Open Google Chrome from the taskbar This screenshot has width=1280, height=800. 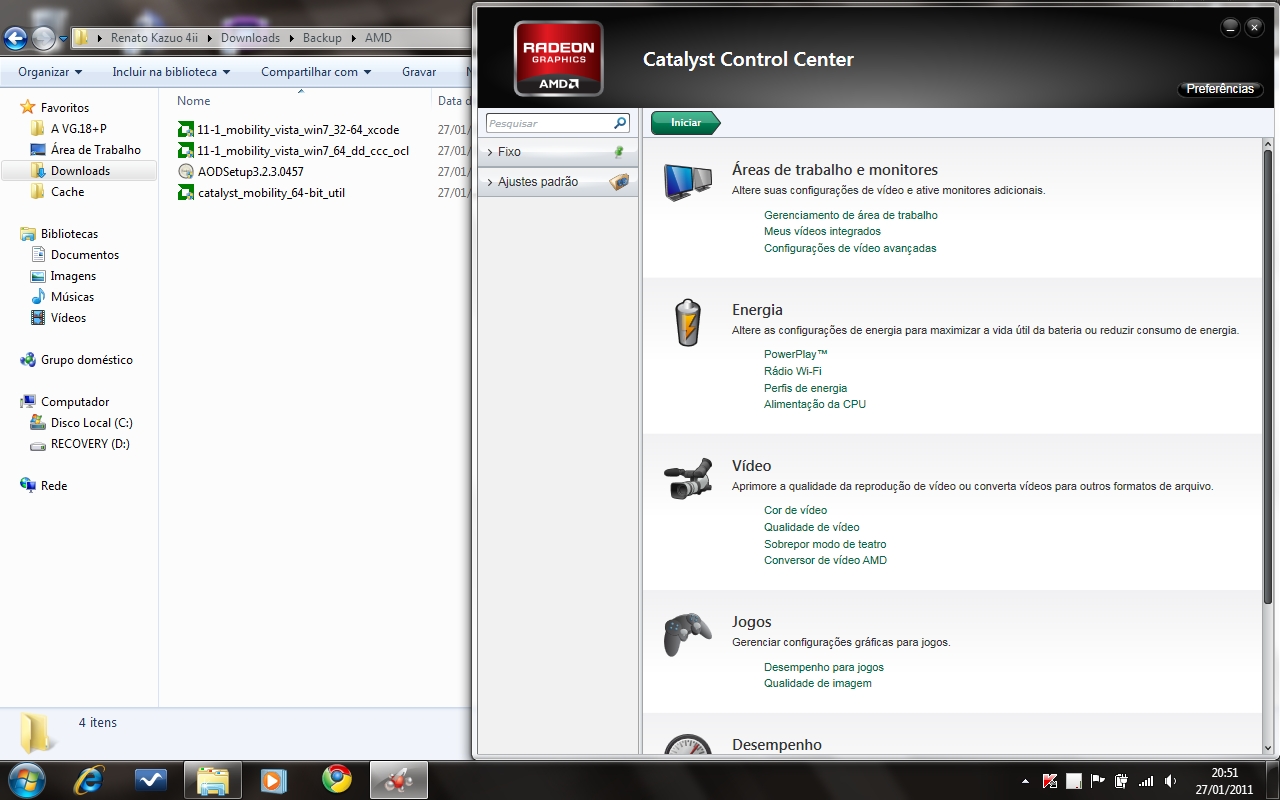pos(337,779)
